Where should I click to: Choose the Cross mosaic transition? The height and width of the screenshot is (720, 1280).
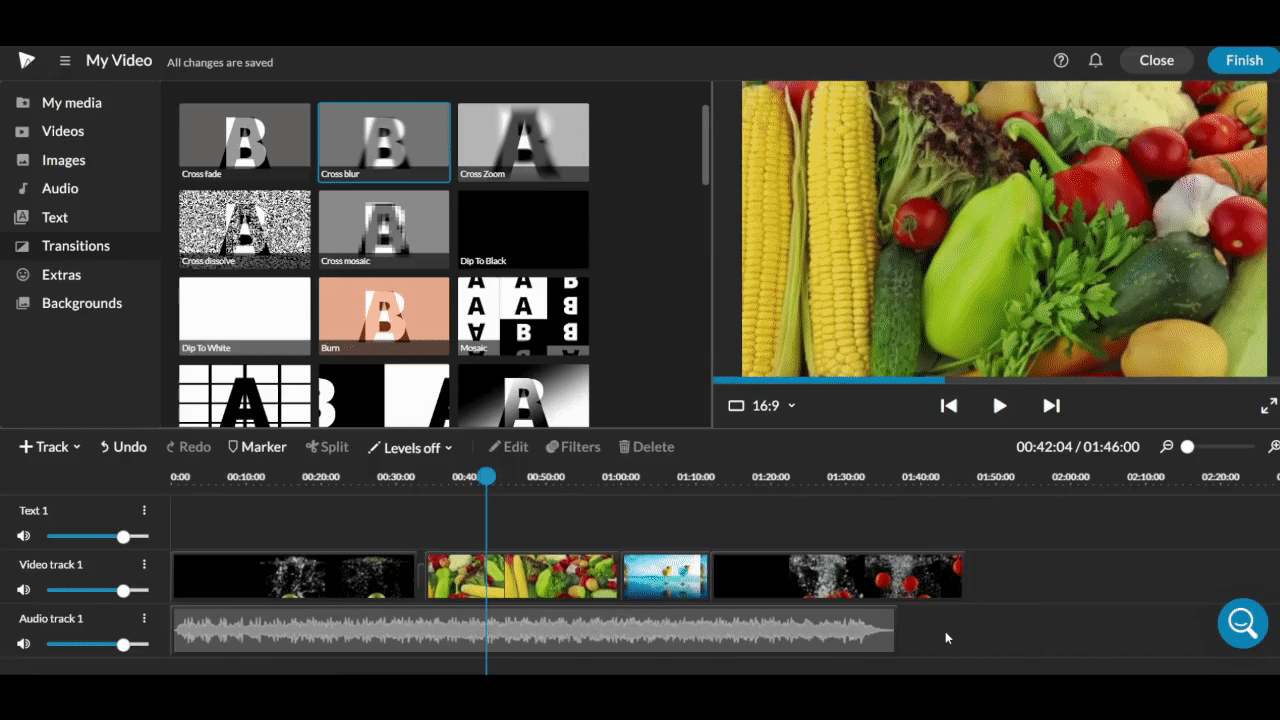click(x=384, y=229)
